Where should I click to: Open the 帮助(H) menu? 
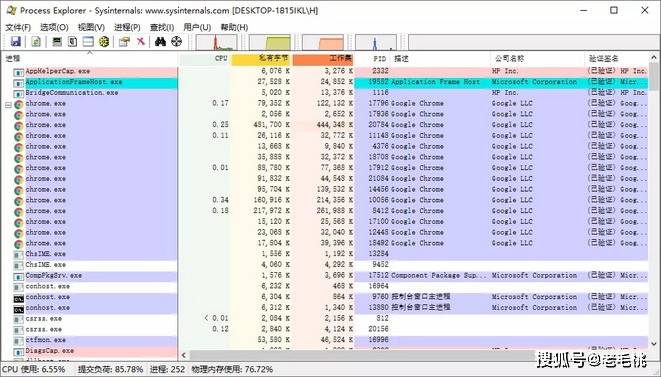[x=234, y=27]
